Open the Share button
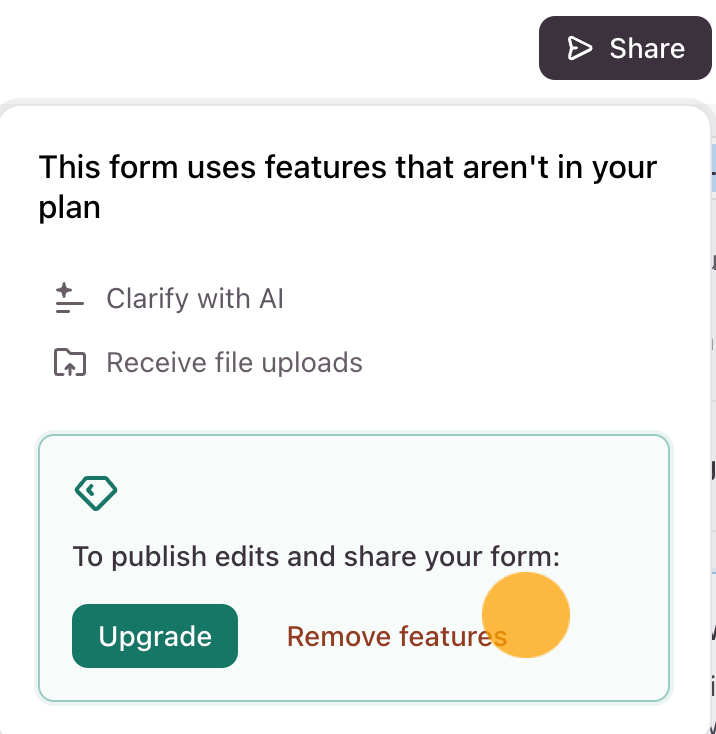 pos(625,48)
